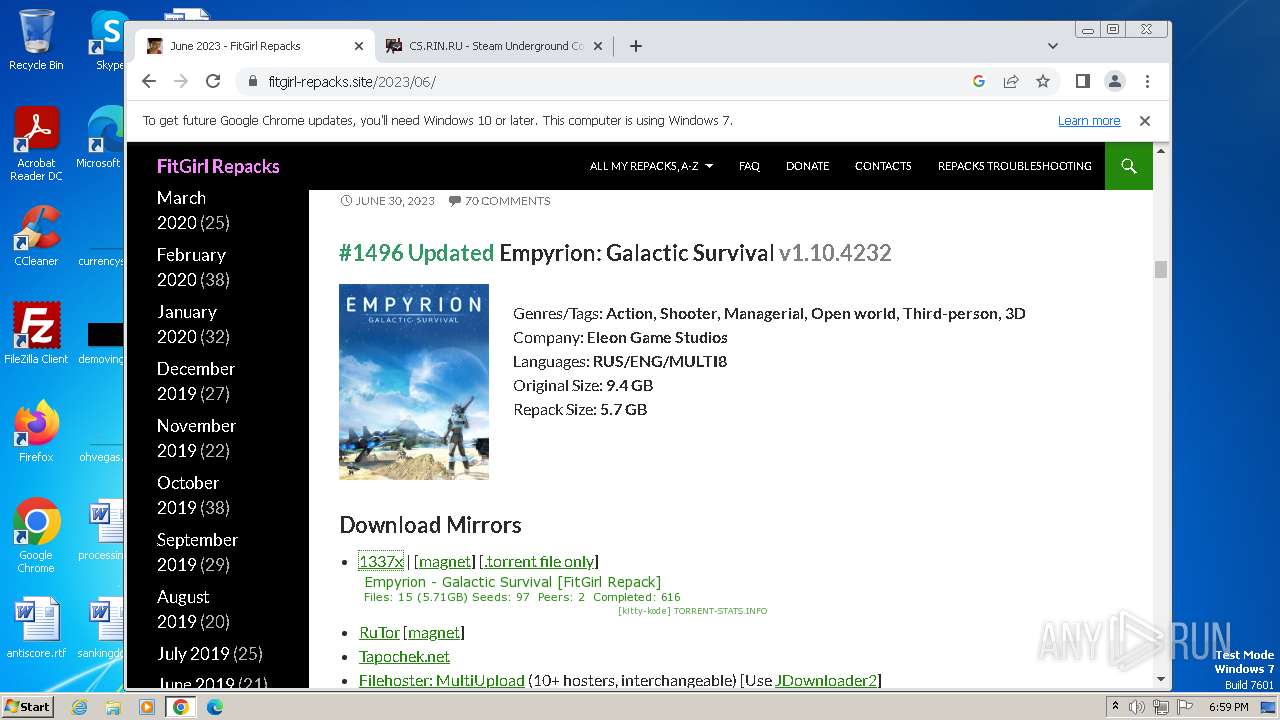1280x720 pixels.
Task: Click the .torrent file only link
Action: [539, 561]
